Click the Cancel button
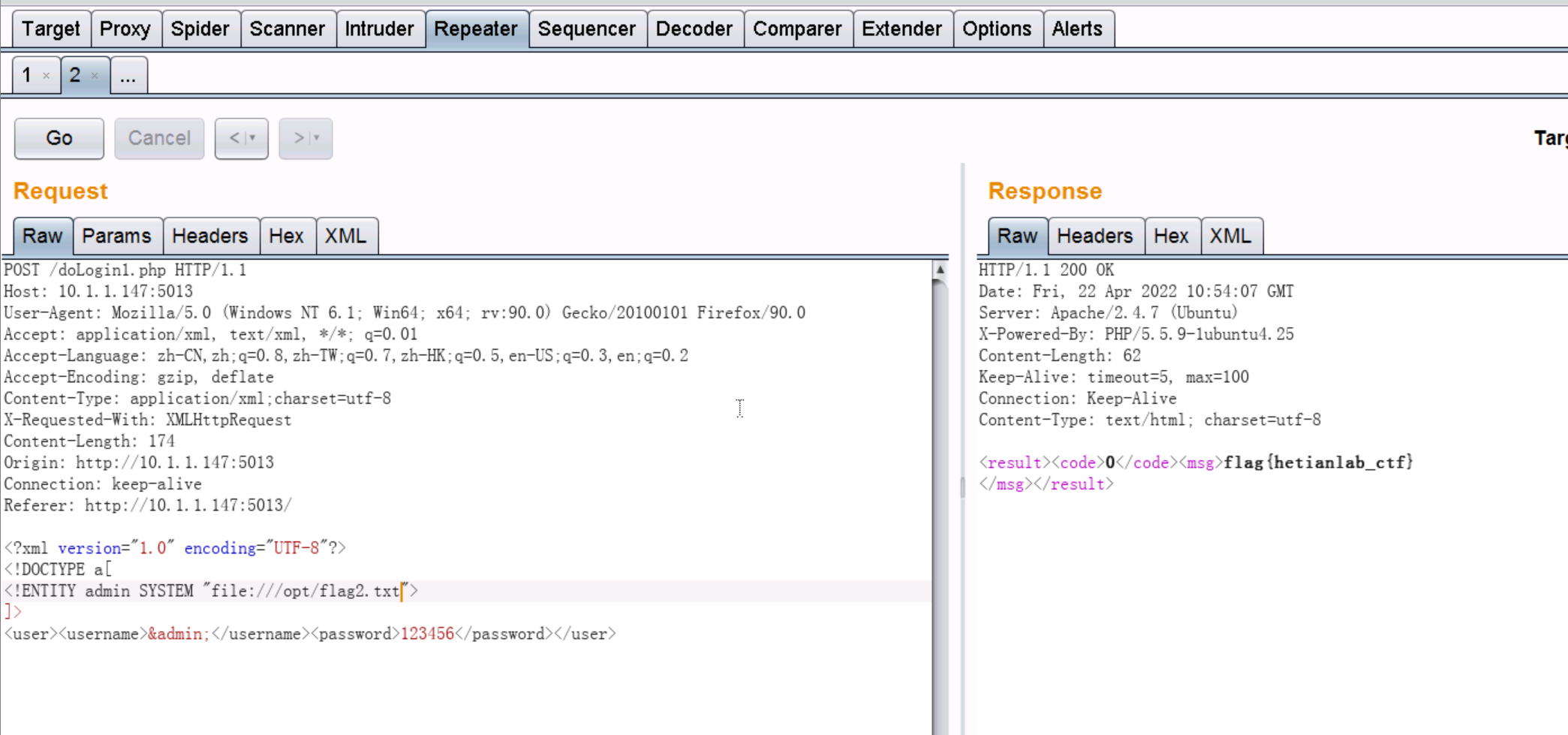 coord(159,138)
